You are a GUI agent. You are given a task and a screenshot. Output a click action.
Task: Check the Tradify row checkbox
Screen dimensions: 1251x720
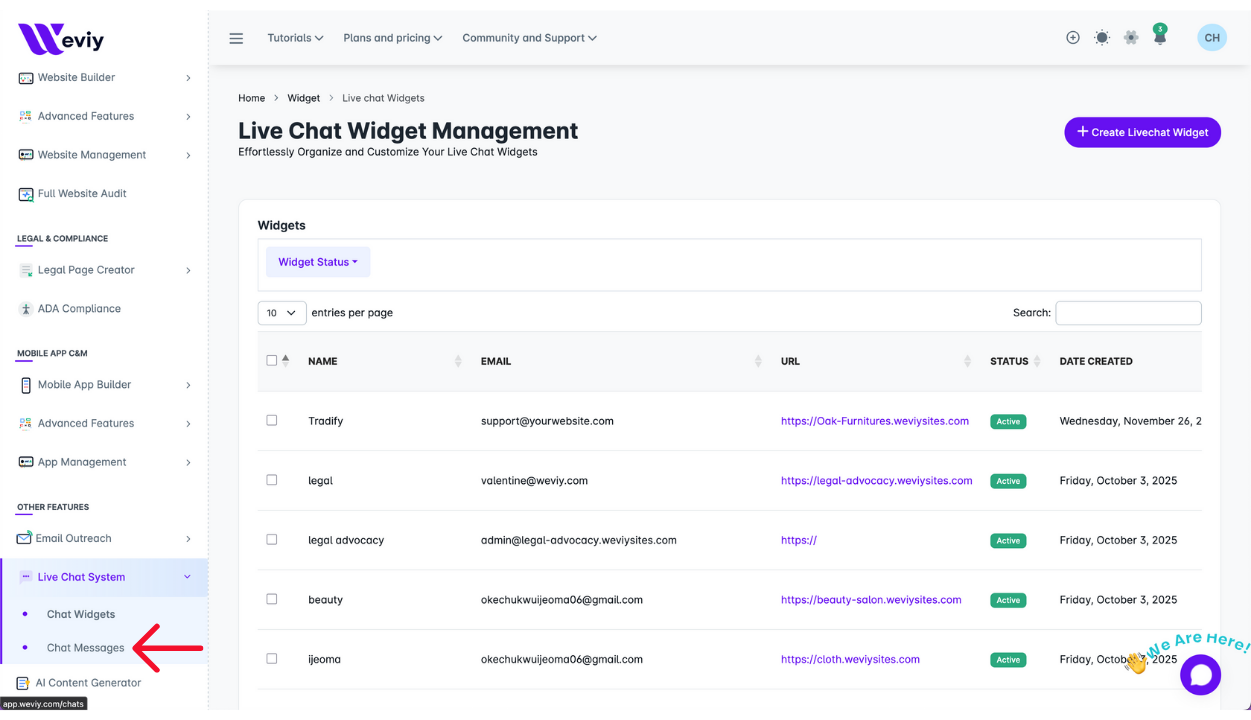pos(271,421)
